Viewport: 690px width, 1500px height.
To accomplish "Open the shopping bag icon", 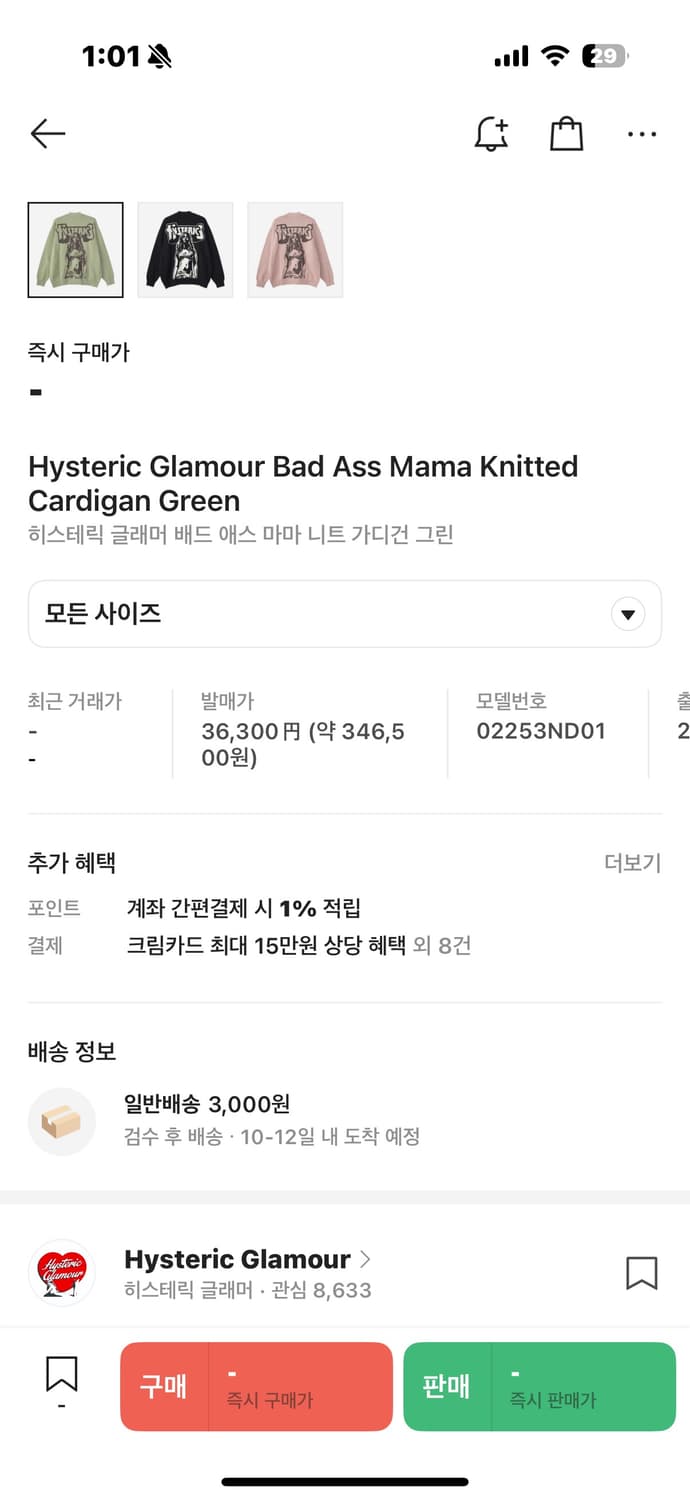I will pyautogui.click(x=566, y=134).
